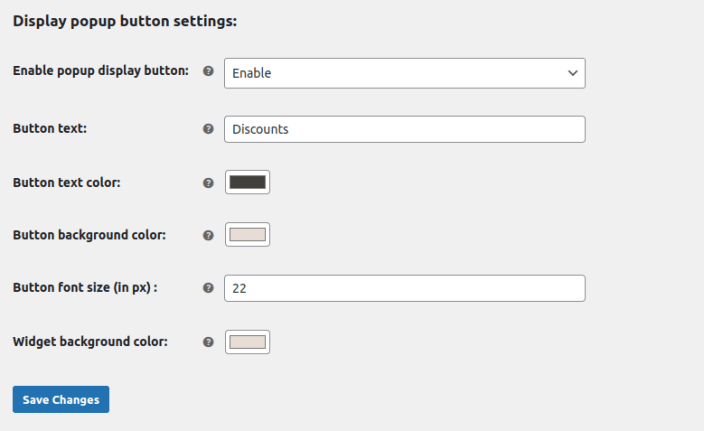This screenshot has width=704, height=431.
Task: Click help icon for Button font size
Action: click(x=208, y=288)
